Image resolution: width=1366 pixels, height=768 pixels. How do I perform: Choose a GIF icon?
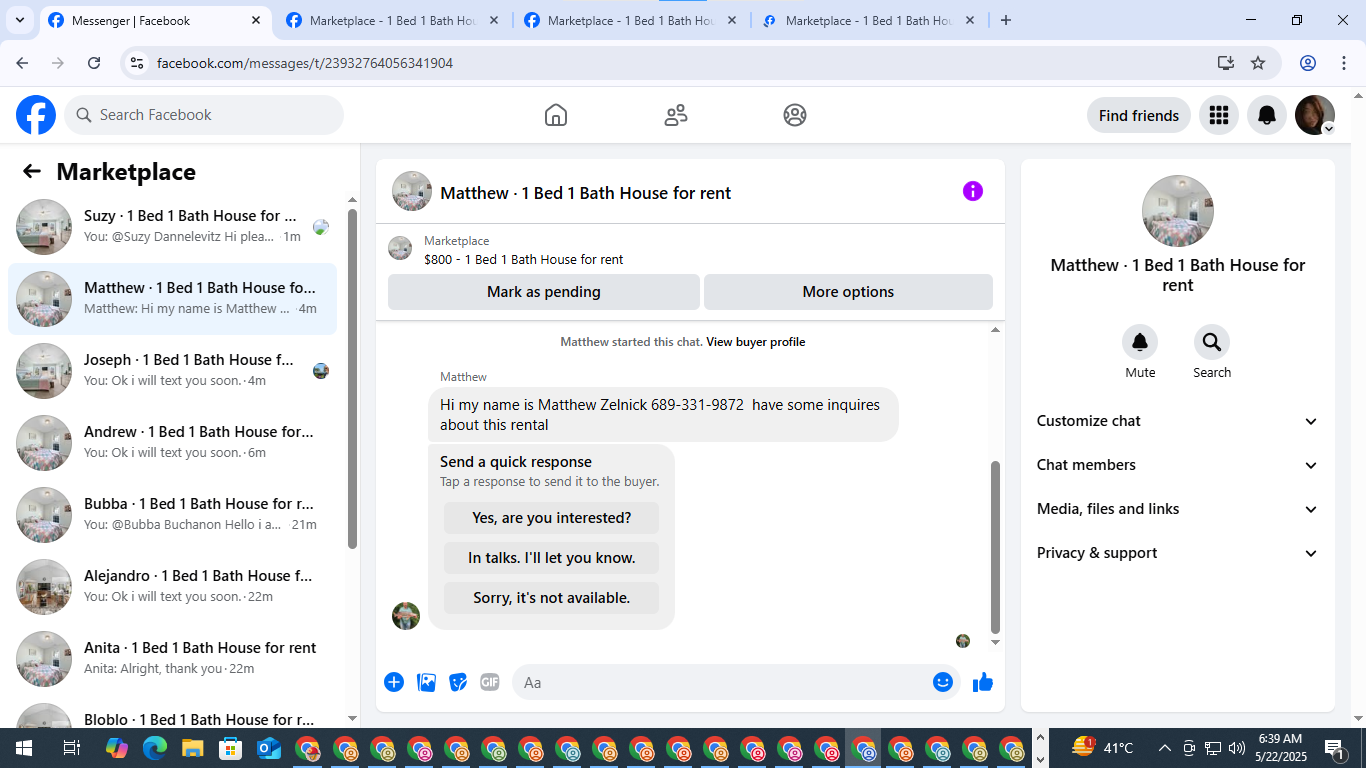click(x=490, y=682)
